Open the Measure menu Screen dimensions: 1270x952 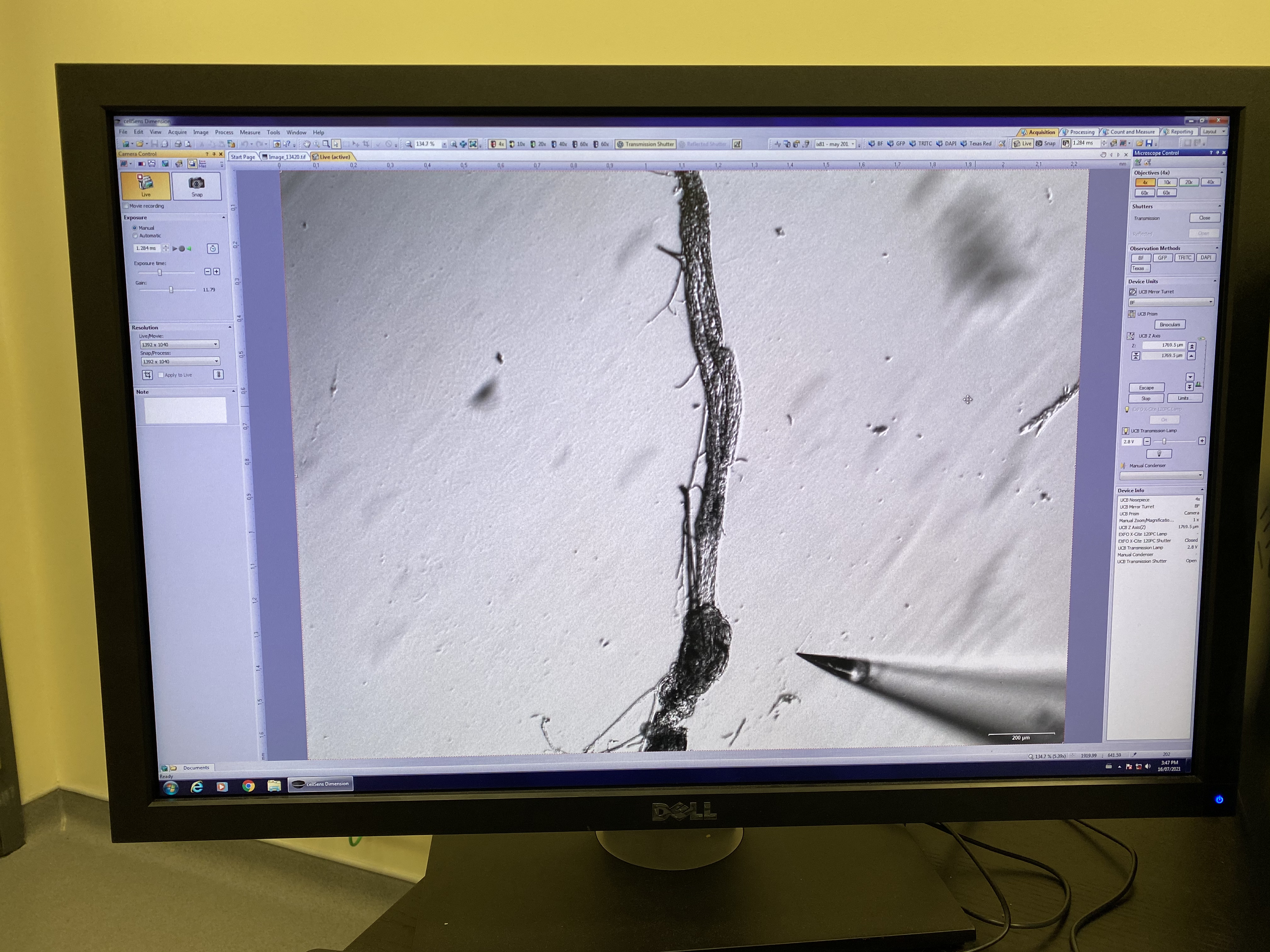[250, 133]
